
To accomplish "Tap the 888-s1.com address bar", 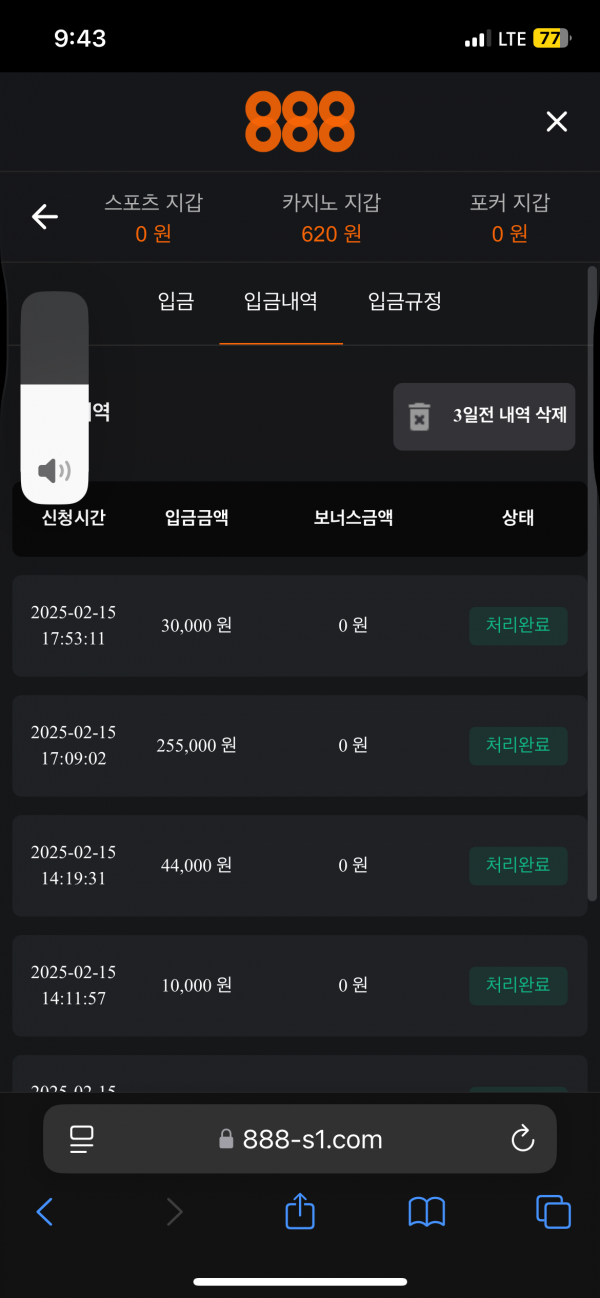I will [300, 1138].
